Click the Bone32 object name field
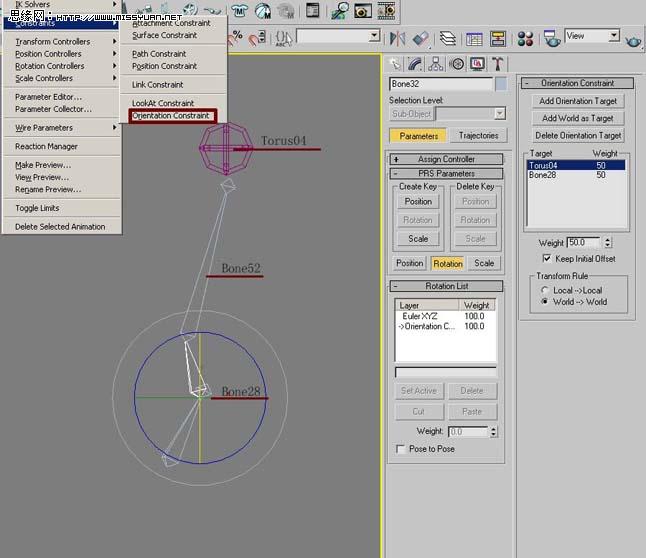Viewport: 646px width, 558px height. tap(440, 84)
